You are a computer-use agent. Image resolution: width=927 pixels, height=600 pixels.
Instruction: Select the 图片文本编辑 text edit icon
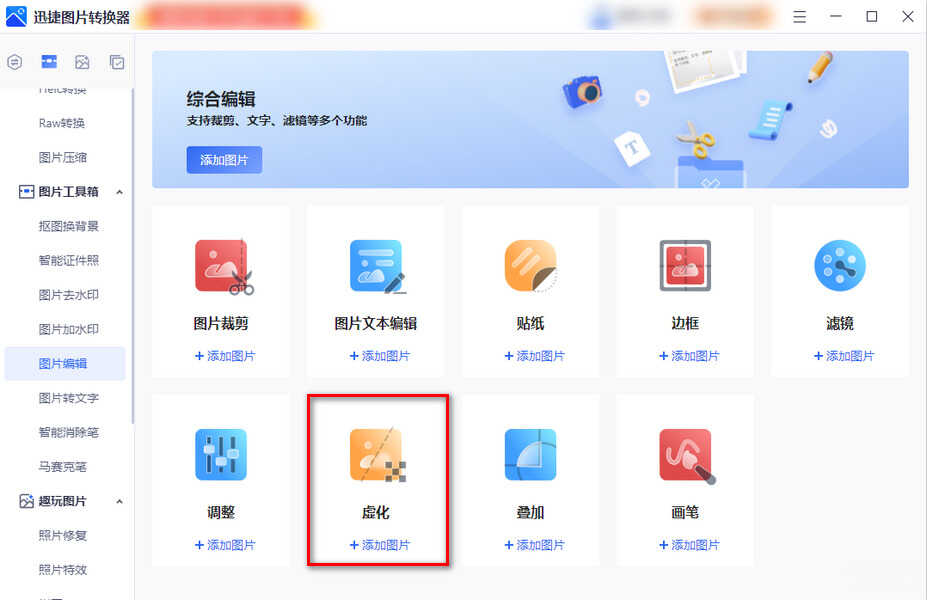378,267
